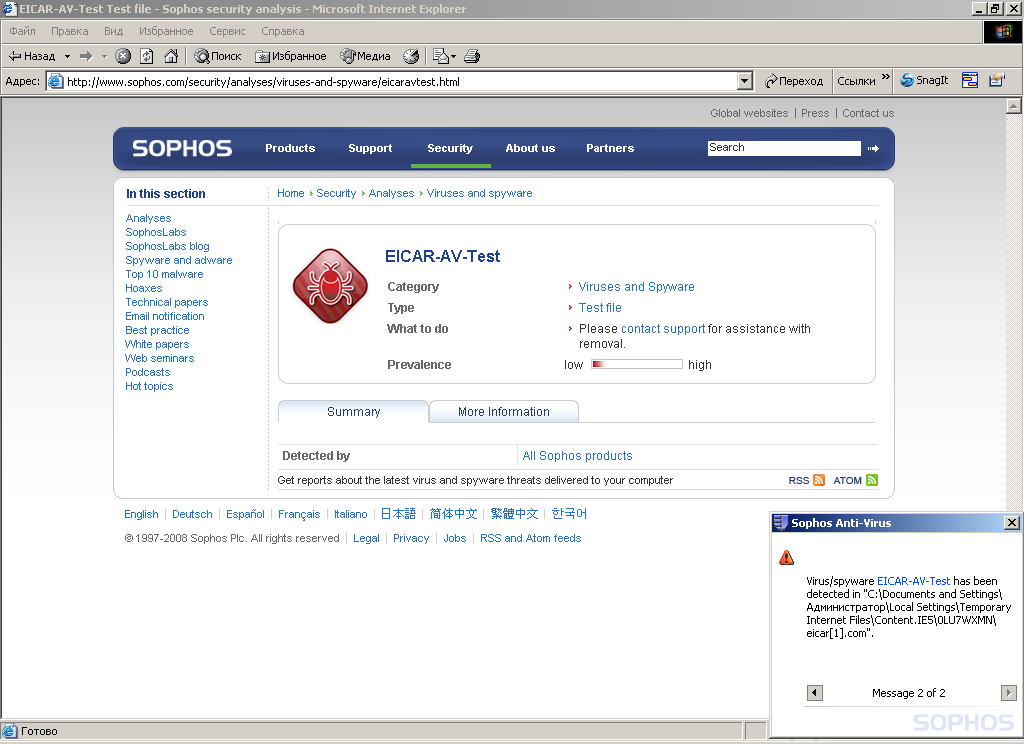Open the Справка menu
The height and width of the screenshot is (744, 1024).
(x=282, y=31)
